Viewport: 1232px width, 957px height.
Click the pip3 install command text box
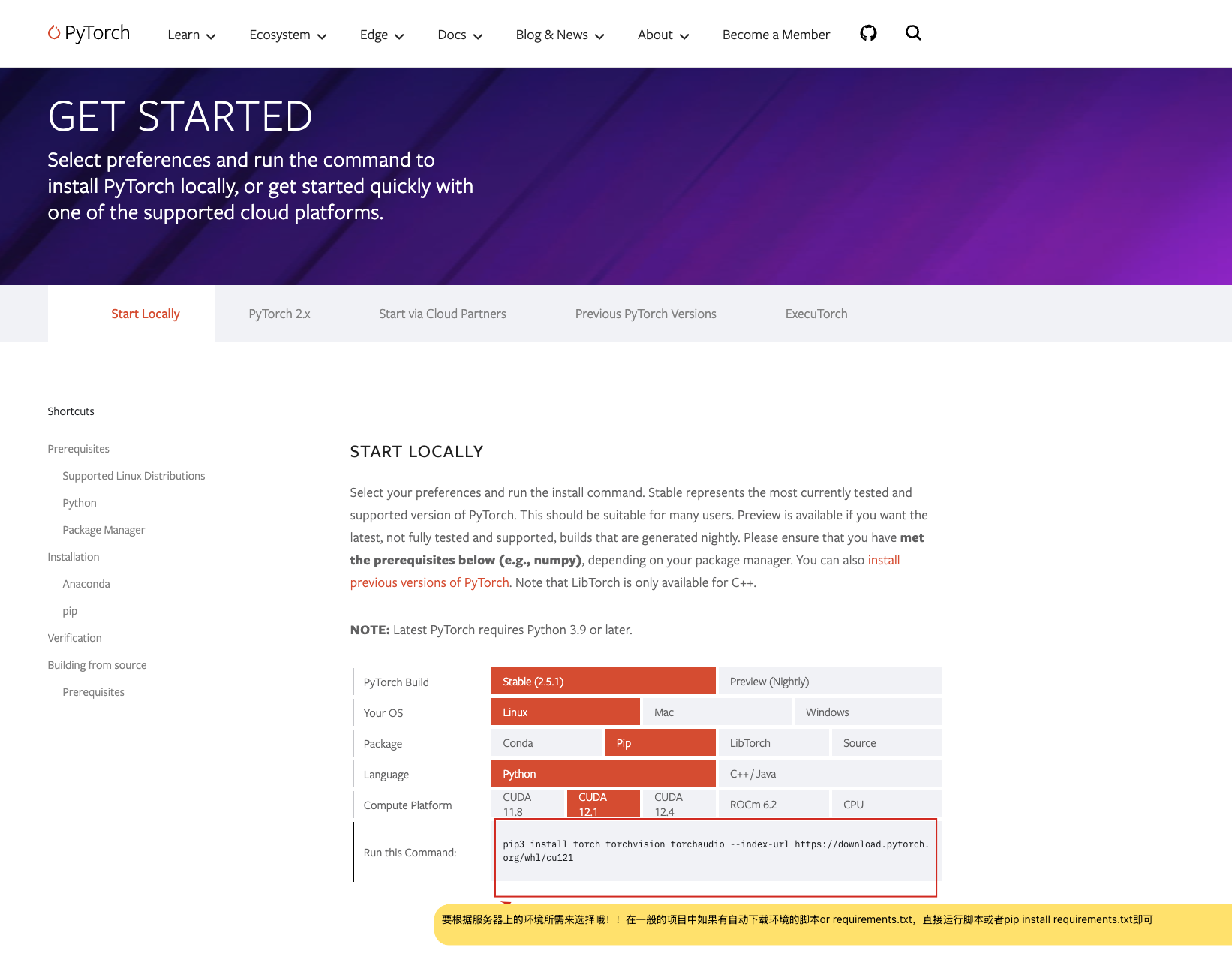pos(716,851)
